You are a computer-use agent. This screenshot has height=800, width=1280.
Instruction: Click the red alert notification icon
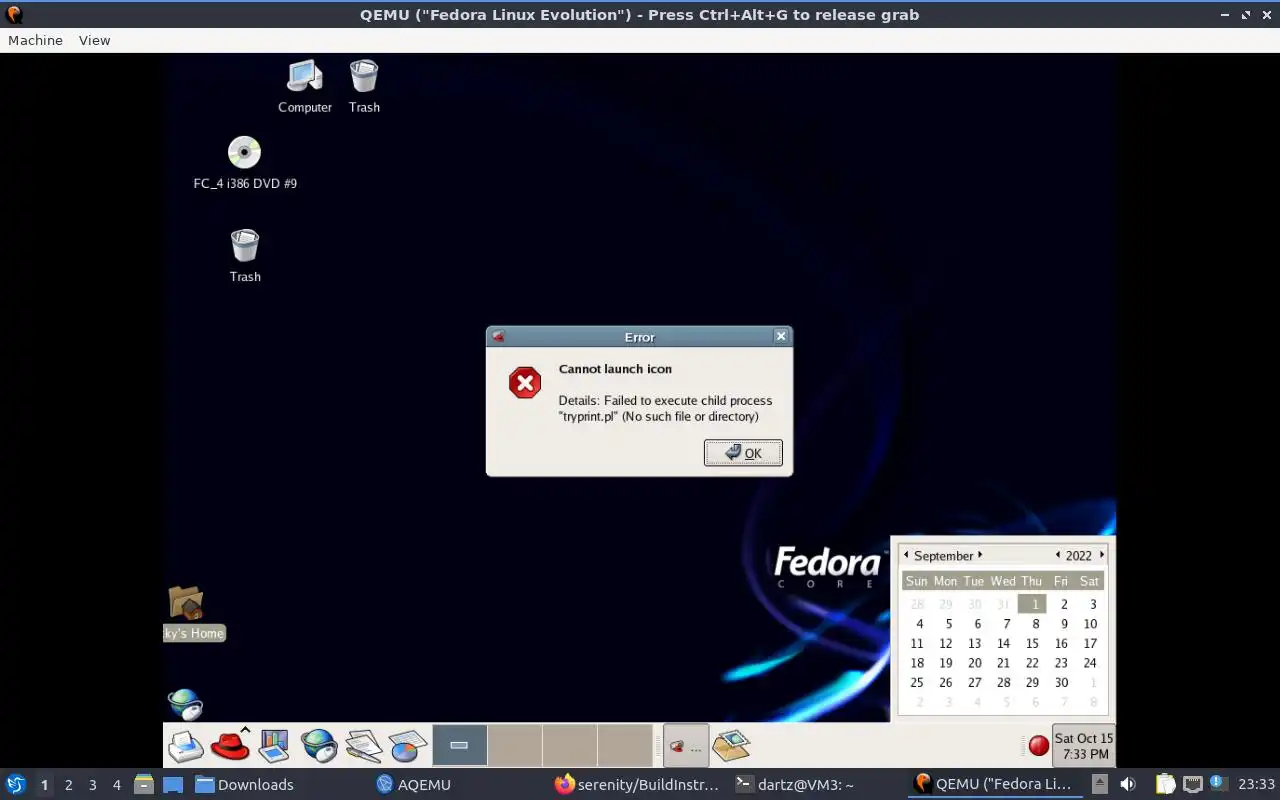tap(1039, 745)
